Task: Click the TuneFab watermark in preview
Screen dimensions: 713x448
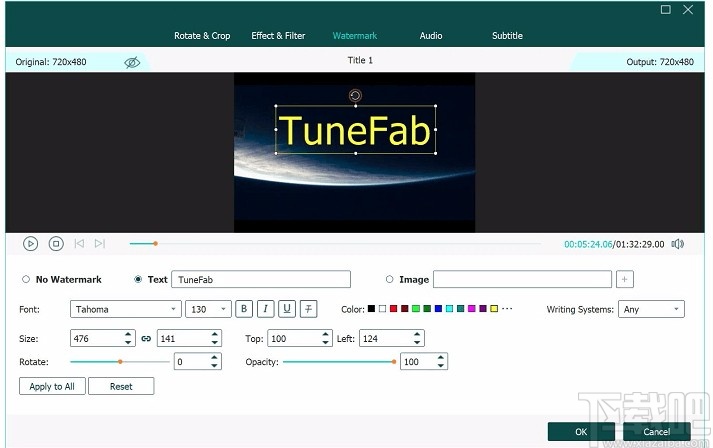Action: [x=355, y=130]
